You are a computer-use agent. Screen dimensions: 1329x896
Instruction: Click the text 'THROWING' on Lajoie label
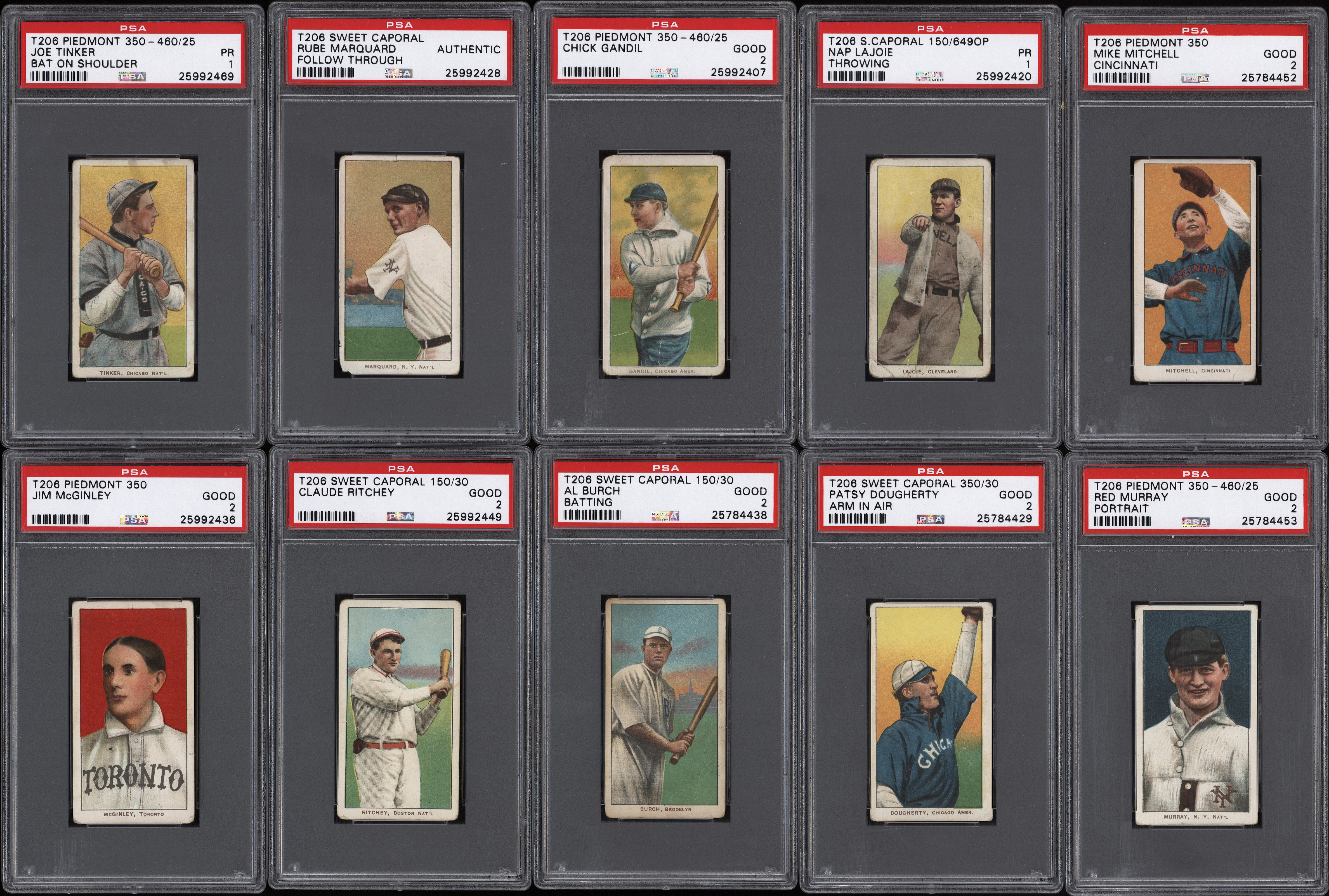pos(859,64)
